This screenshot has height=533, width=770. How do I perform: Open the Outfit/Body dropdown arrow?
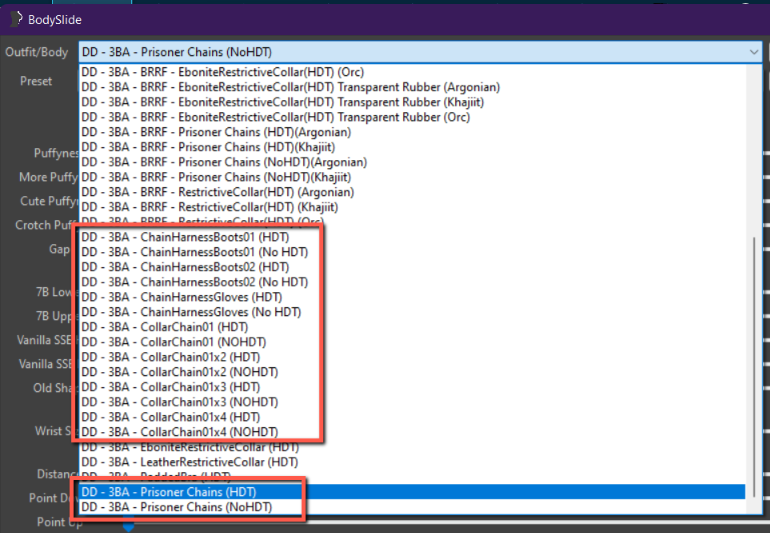coord(753,52)
